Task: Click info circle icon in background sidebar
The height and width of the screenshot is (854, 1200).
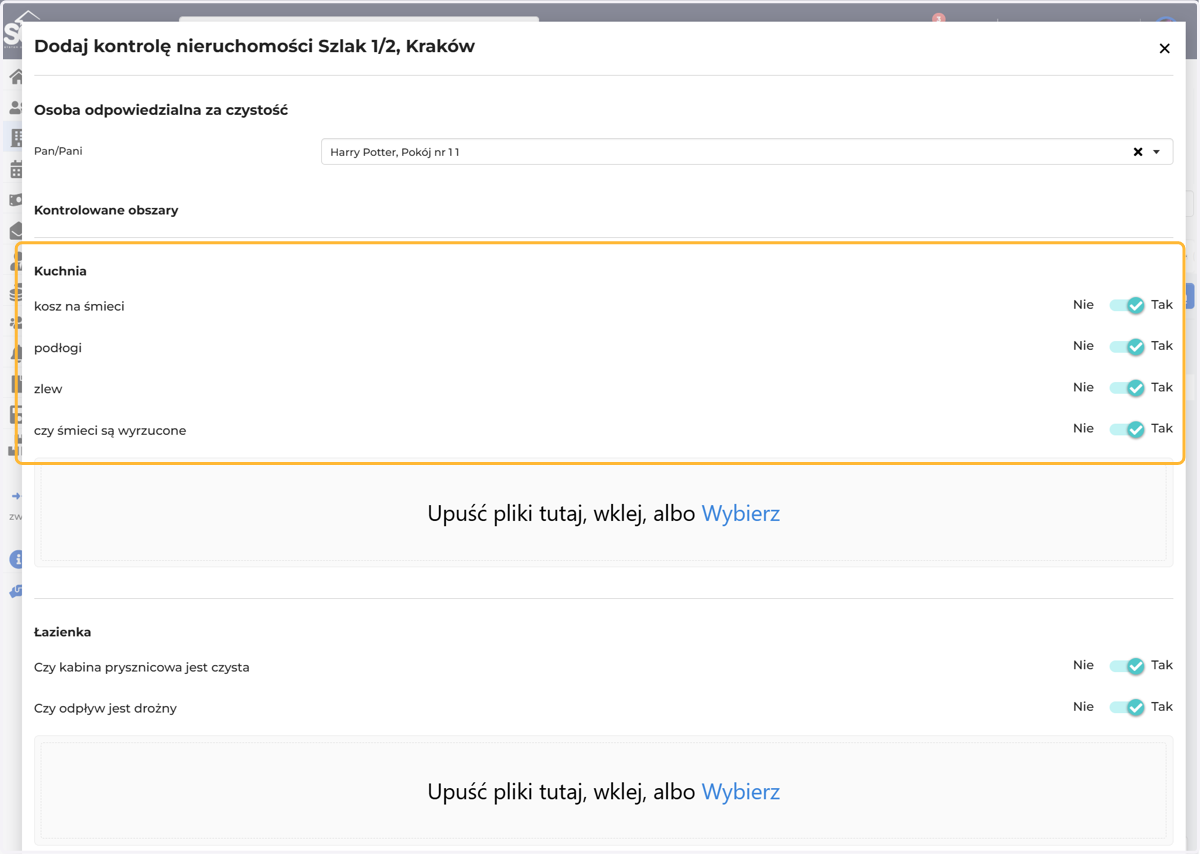Action: click(16, 559)
